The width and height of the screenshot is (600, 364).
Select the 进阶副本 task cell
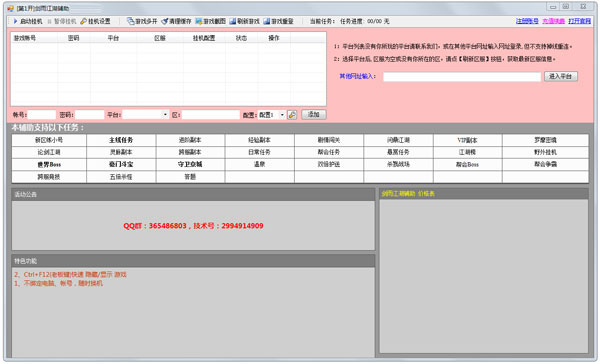coord(191,140)
